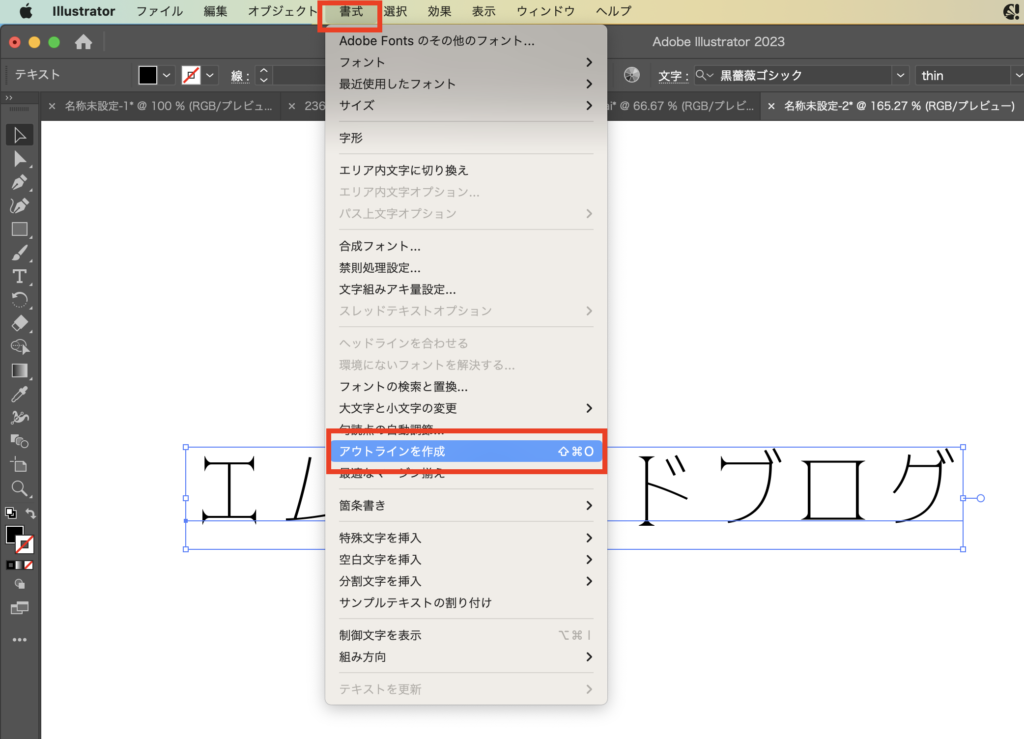Open the font family dropdown
The height and width of the screenshot is (739, 1024).
(x=898, y=75)
